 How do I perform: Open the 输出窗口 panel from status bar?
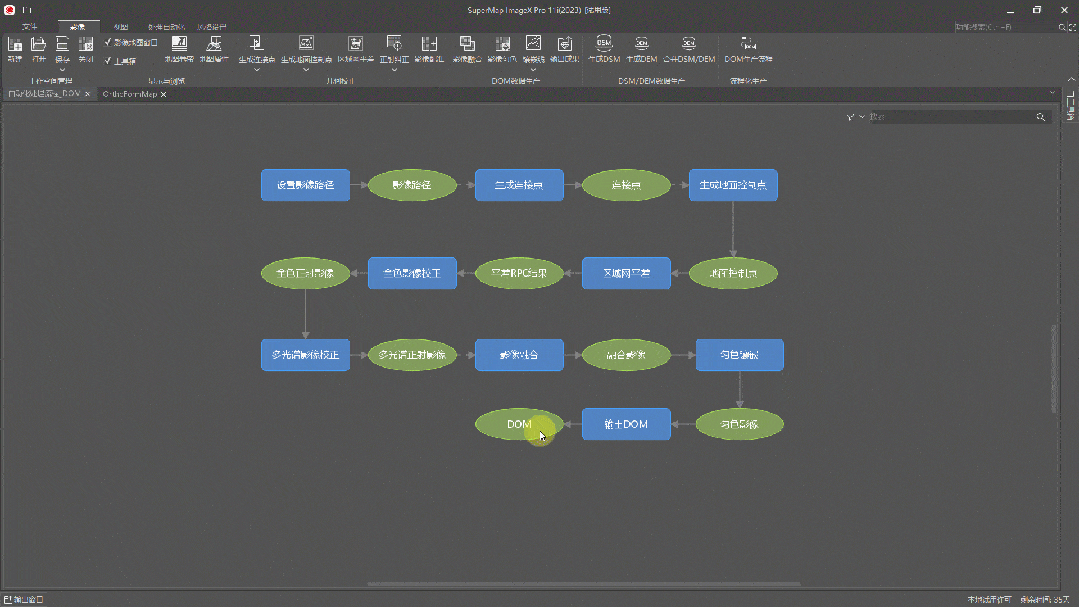pos(23,599)
